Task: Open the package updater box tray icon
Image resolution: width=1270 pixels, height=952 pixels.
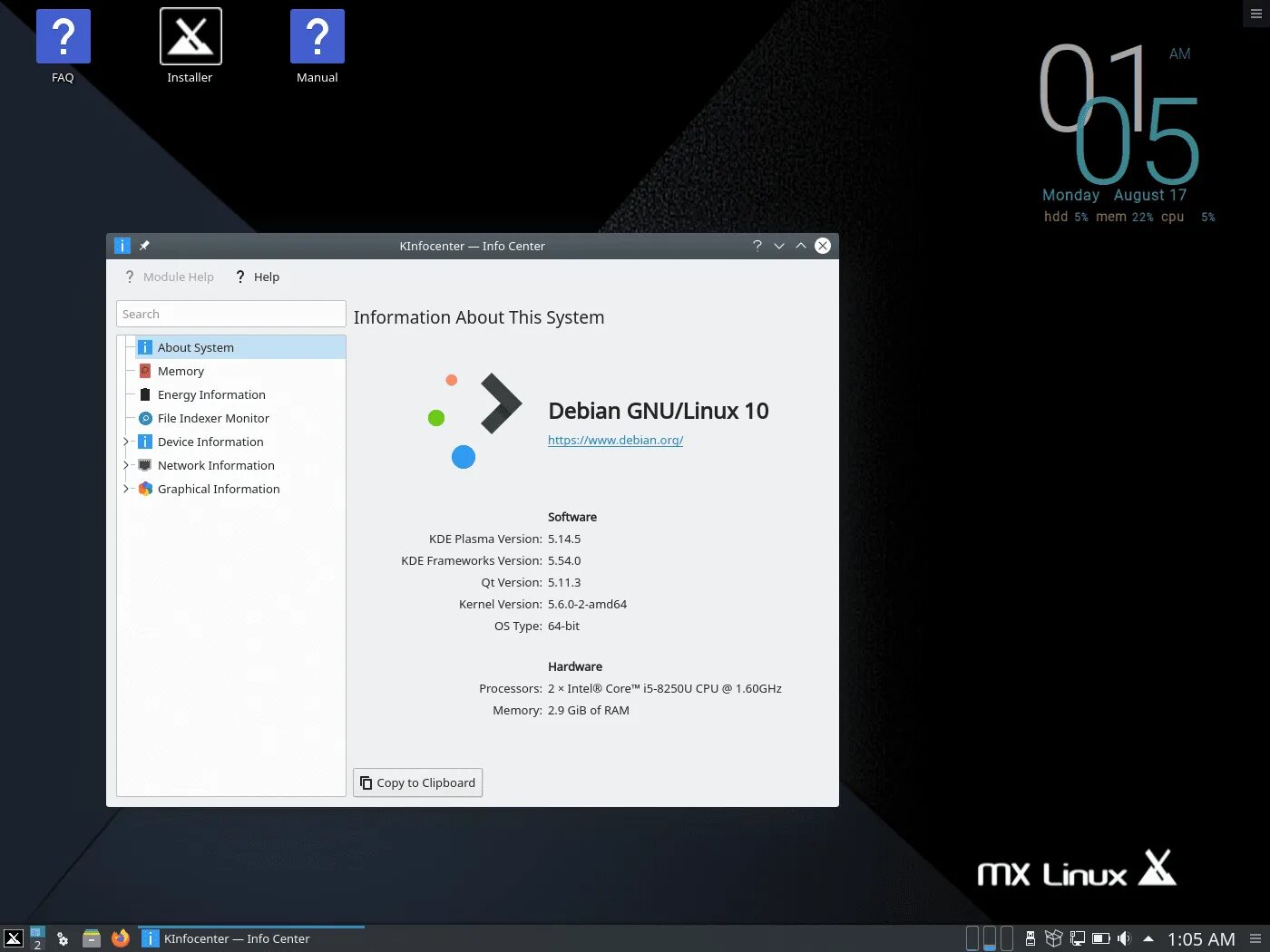Action: click(1053, 938)
